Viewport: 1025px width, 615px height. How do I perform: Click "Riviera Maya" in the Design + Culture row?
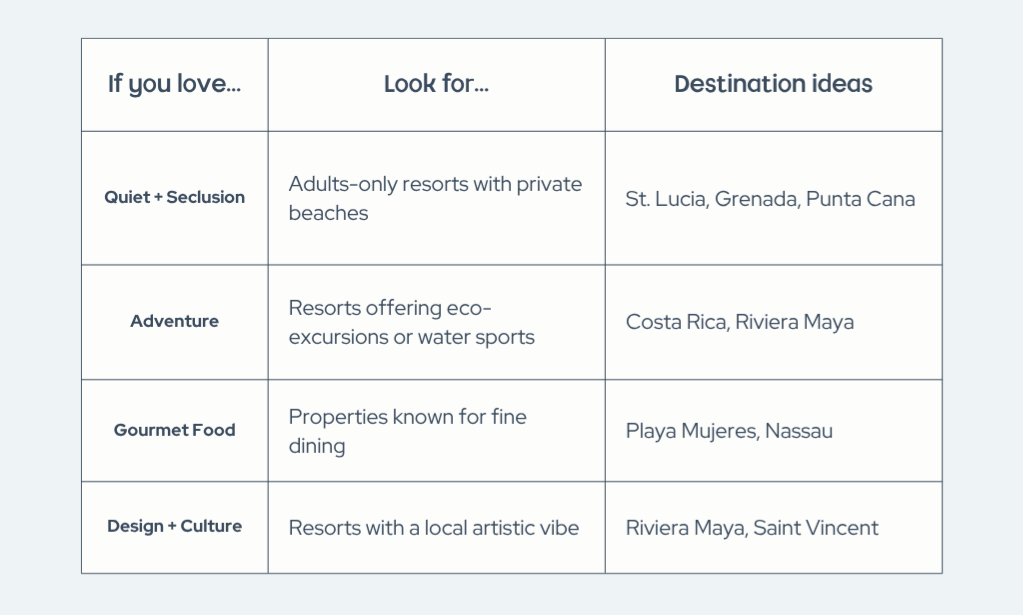pyautogui.click(x=684, y=527)
